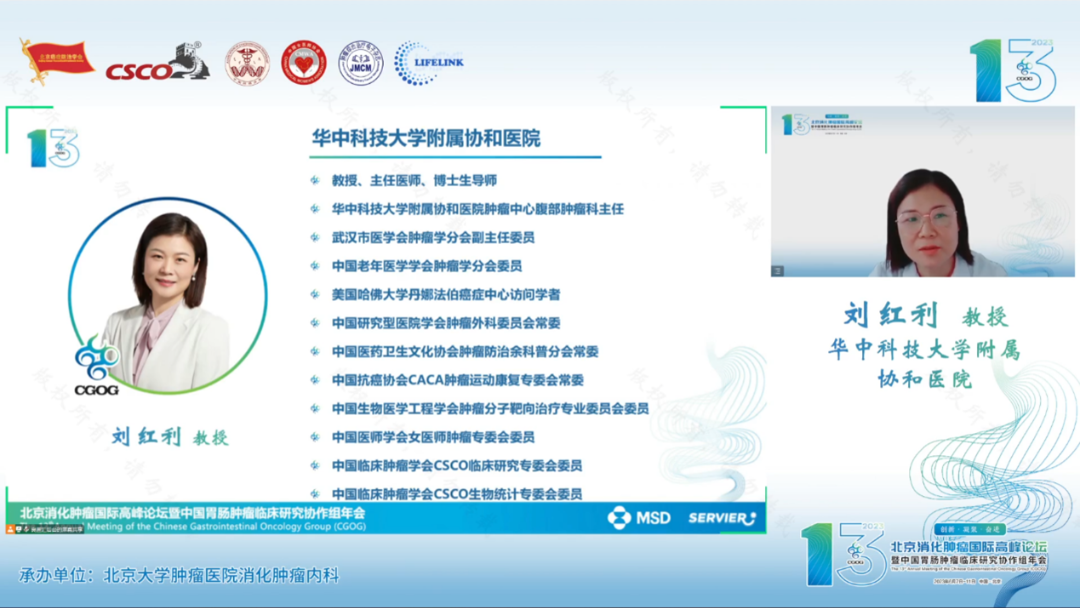The image size is (1080, 608).
Task: Select the round speaker portrait photo
Action: (167, 296)
